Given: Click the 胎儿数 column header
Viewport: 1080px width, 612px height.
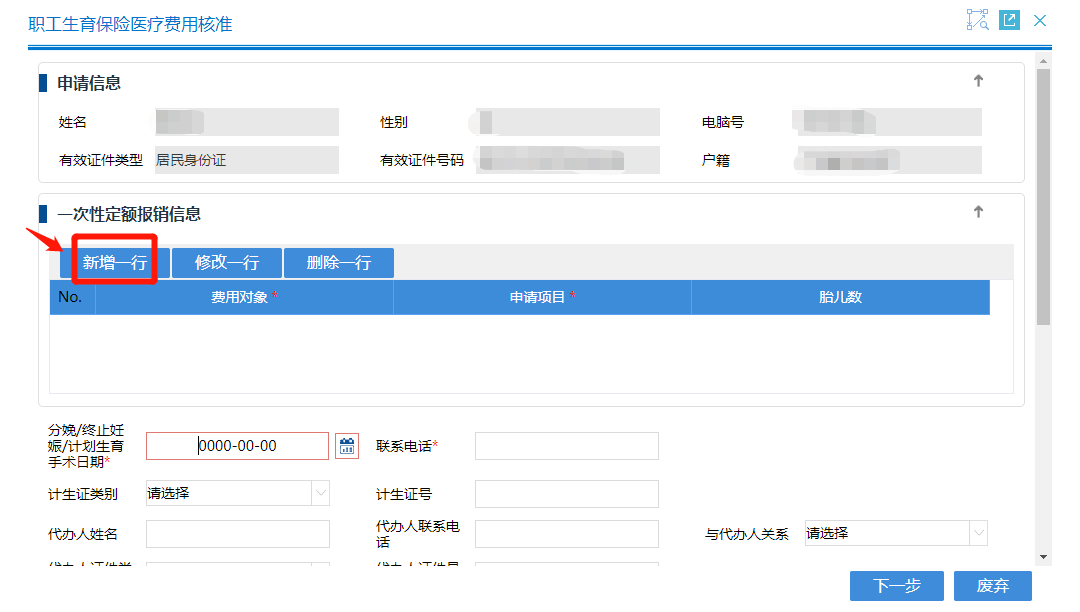Looking at the screenshot, I should click(840, 298).
